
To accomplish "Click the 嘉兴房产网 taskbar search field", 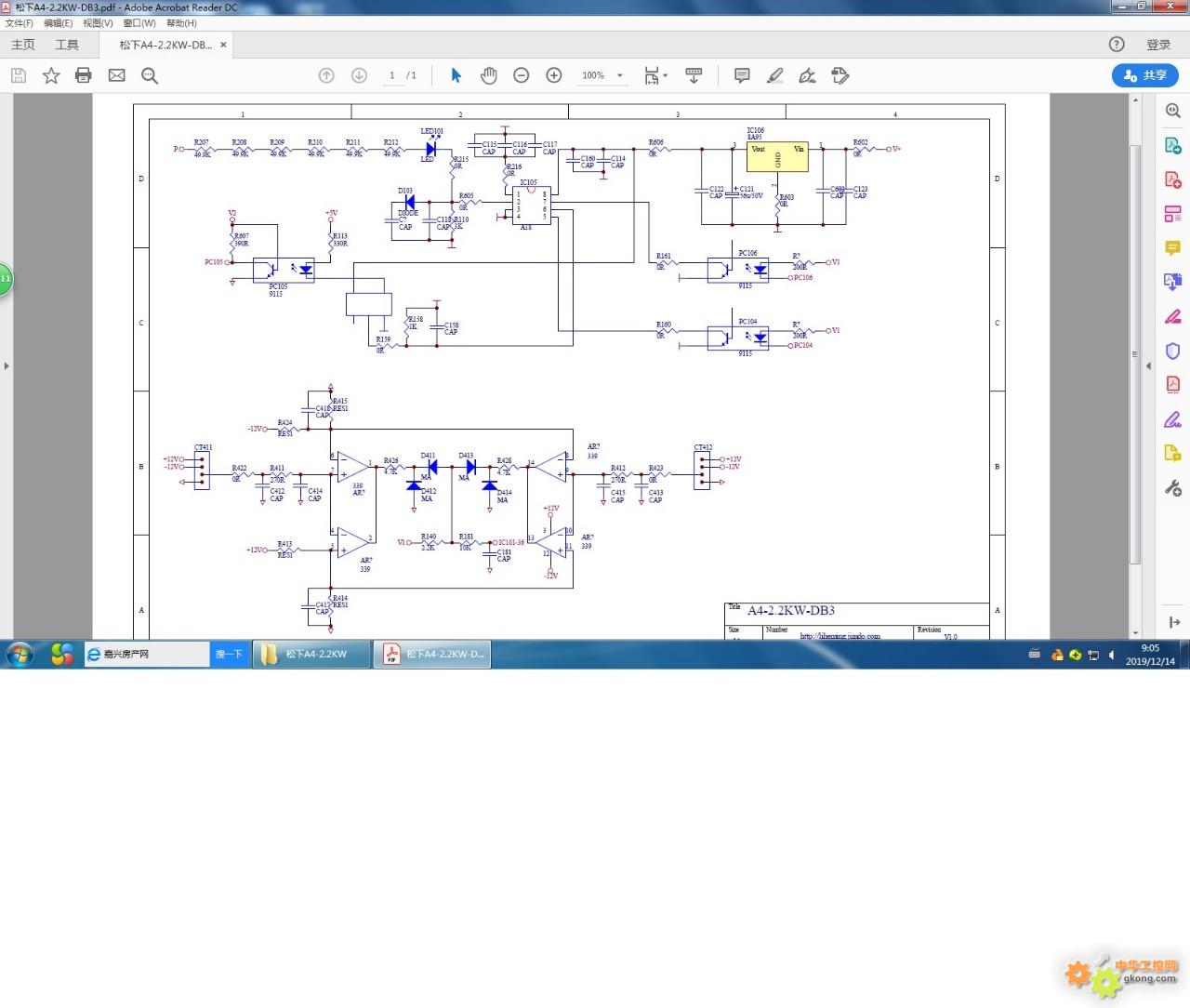I will [147, 655].
